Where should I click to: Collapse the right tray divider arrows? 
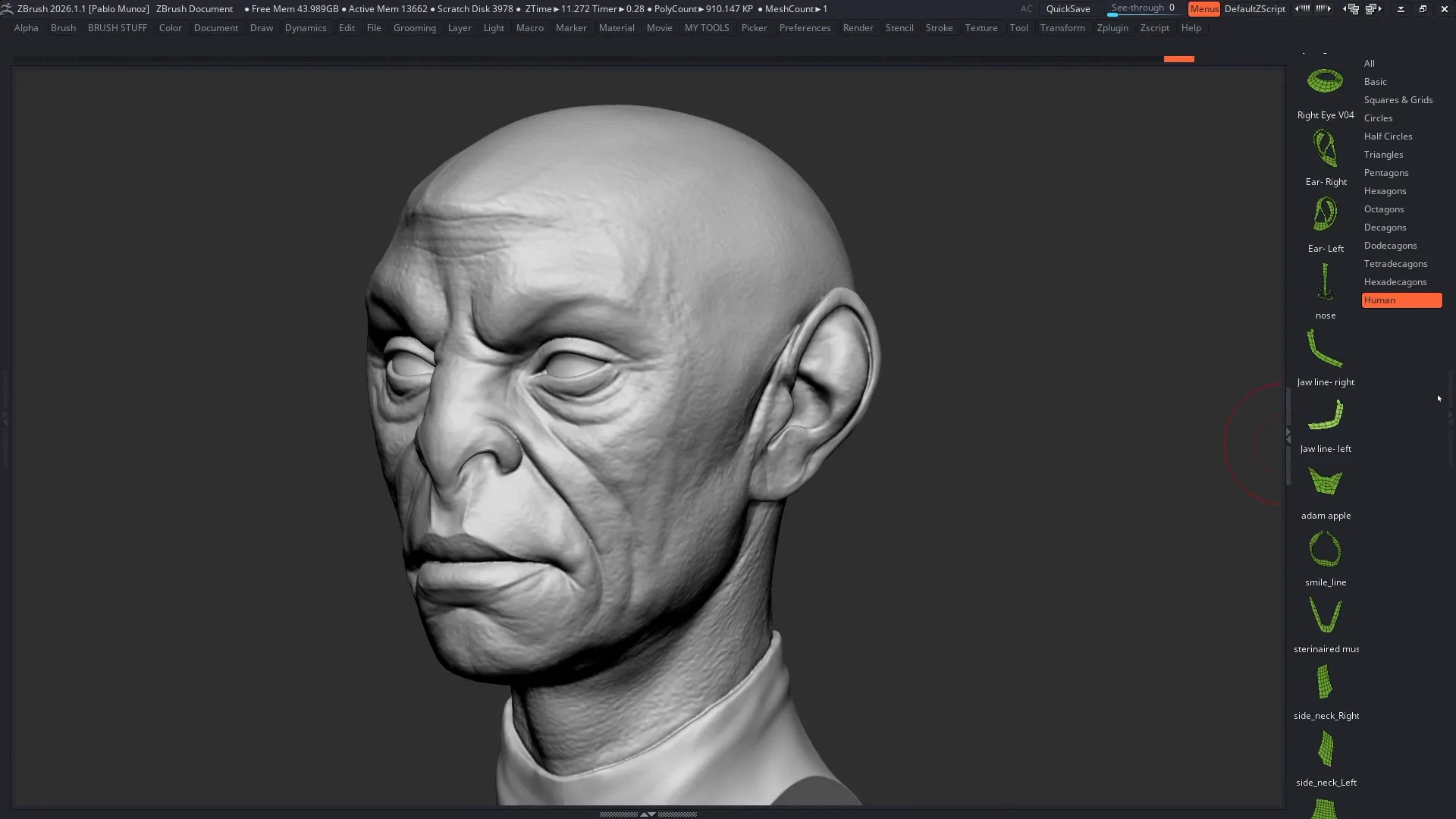(1288, 436)
